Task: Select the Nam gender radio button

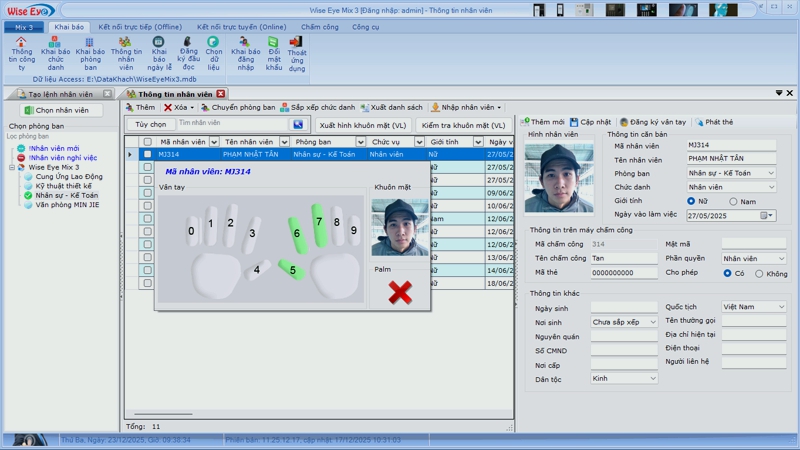Action: click(734, 201)
